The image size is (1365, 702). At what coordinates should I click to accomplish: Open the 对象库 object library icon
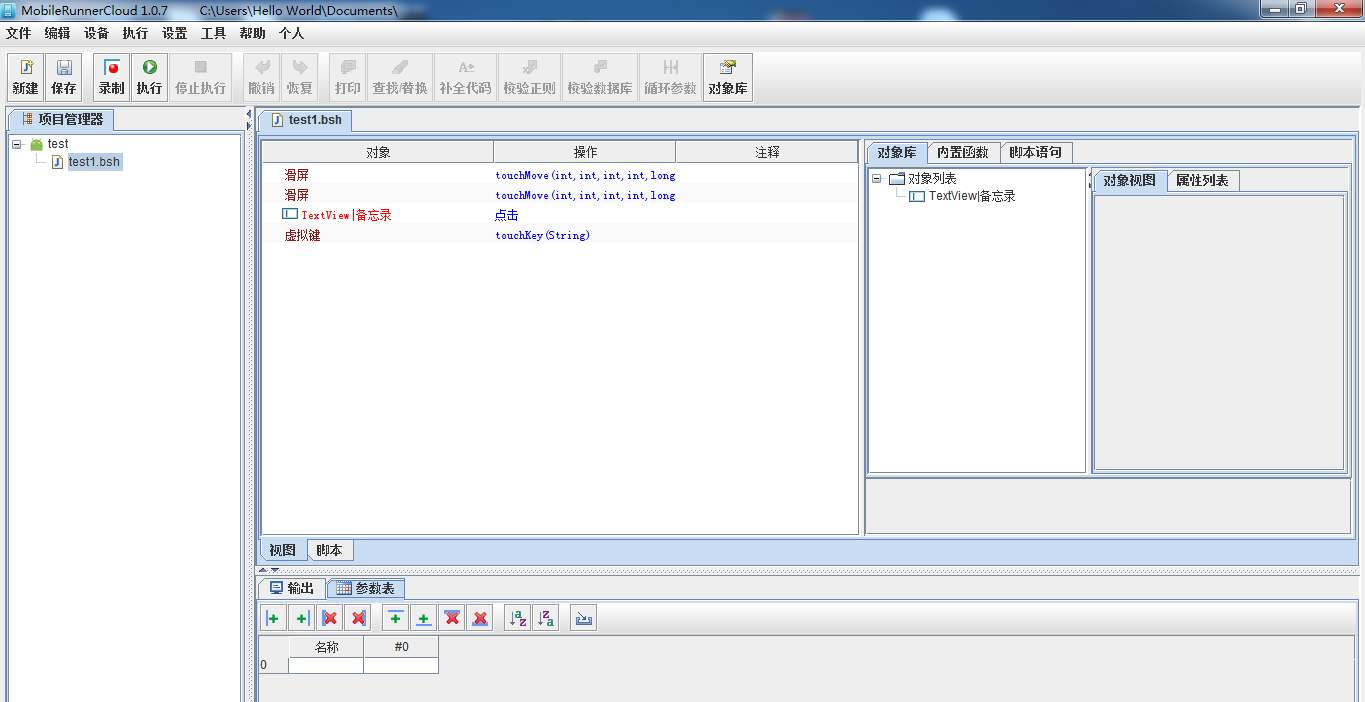tap(727, 76)
